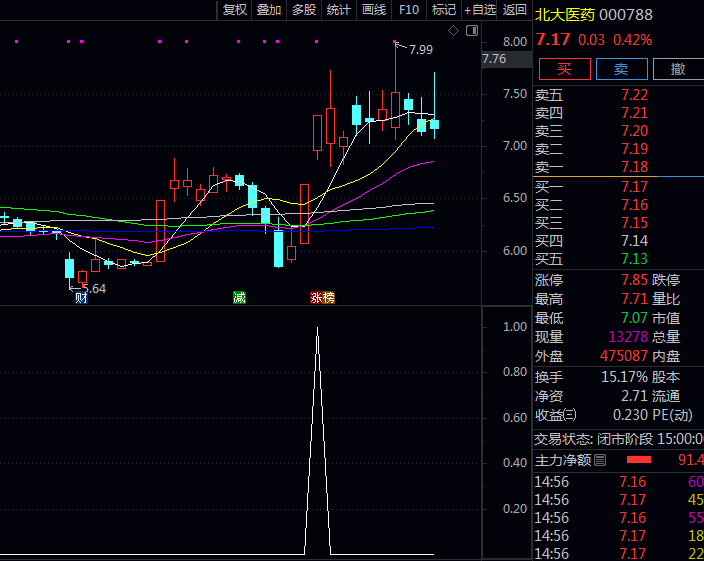Add stock via +自选 watchlist button

pos(479,10)
